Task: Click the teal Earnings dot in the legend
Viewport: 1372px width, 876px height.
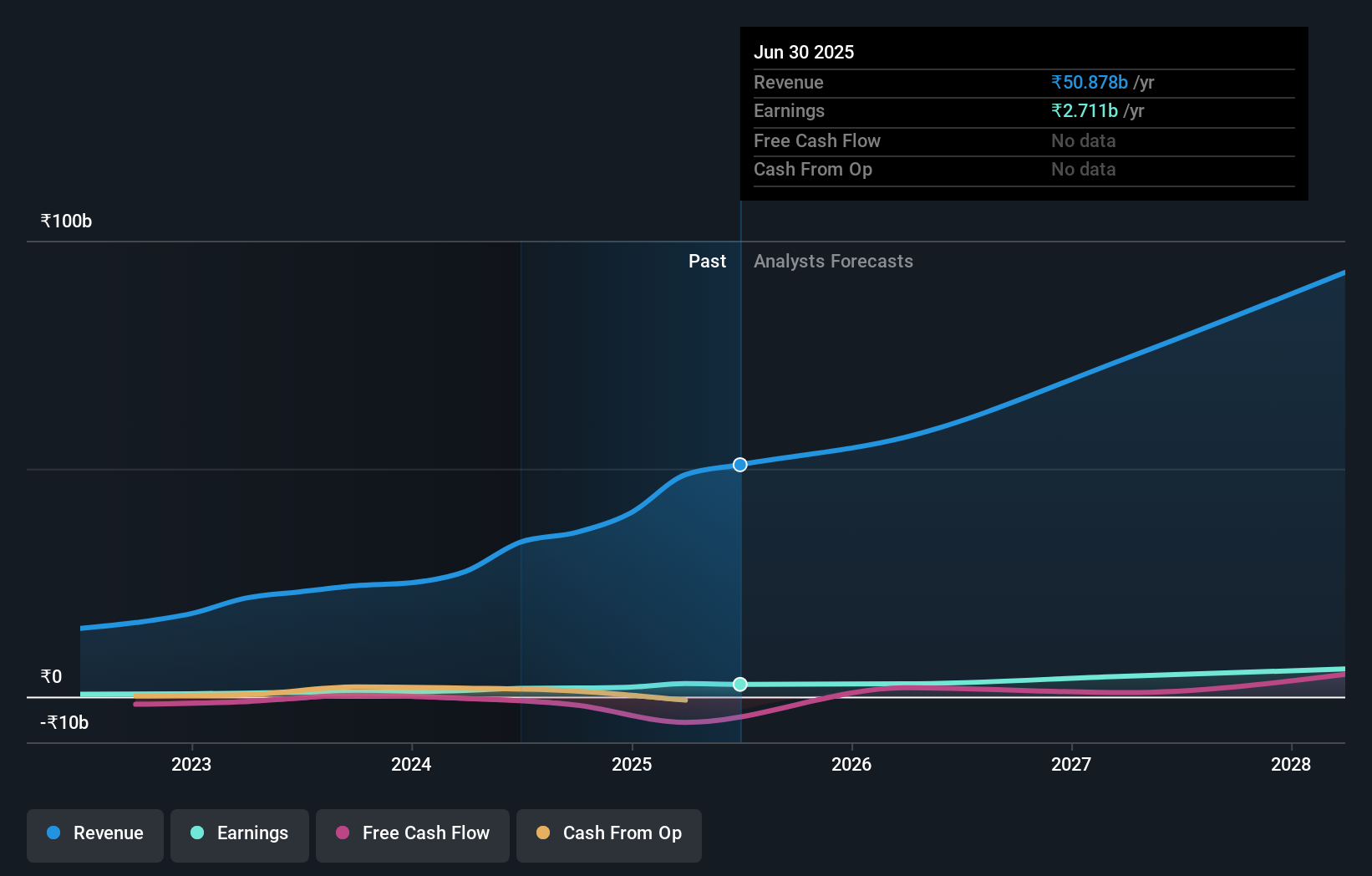Action: [196, 833]
